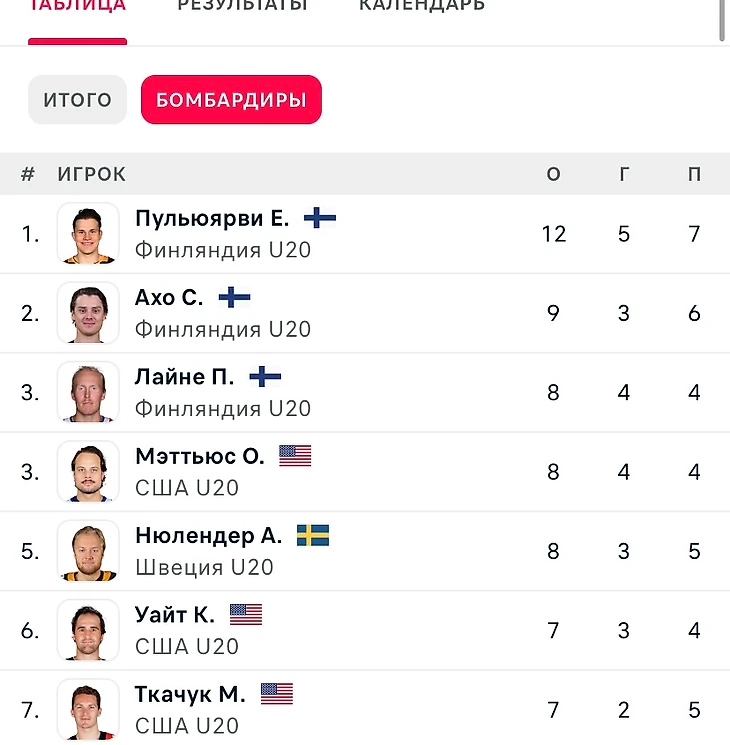The height and width of the screenshot is (745, 730).
Task: Click Пульюярви Е. player photo
Action: point(88,234)
